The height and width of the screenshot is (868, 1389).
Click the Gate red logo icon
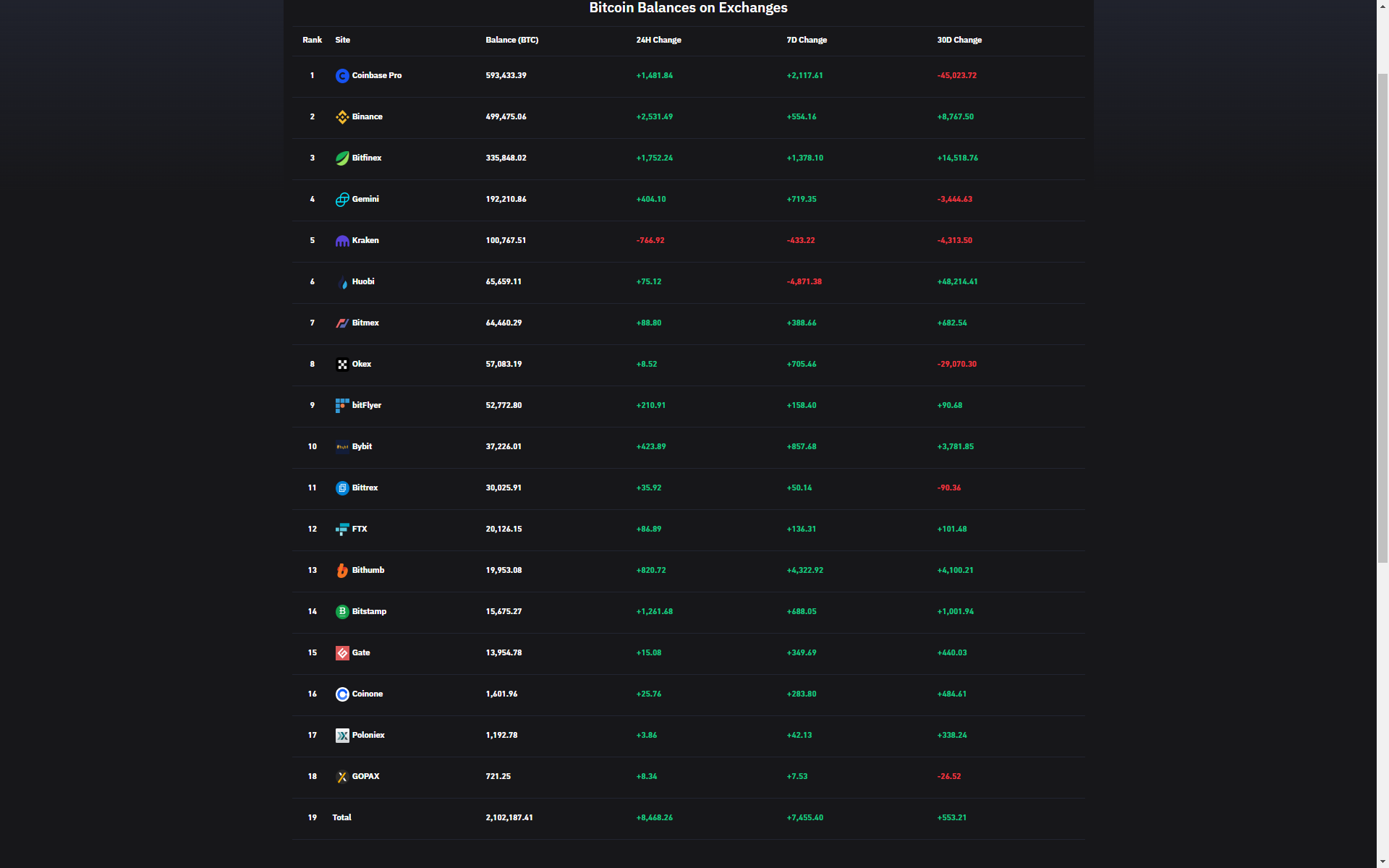pos(342,653)
